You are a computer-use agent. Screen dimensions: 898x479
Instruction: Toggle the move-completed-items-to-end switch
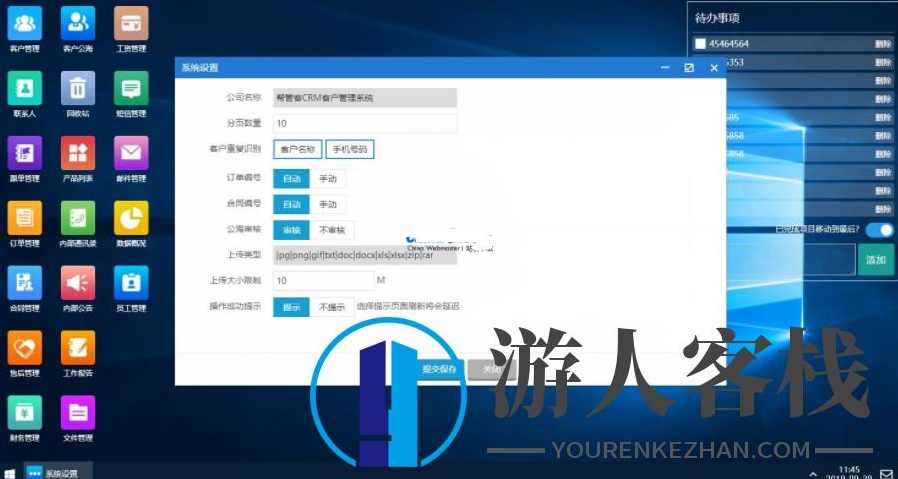(879, 229)
